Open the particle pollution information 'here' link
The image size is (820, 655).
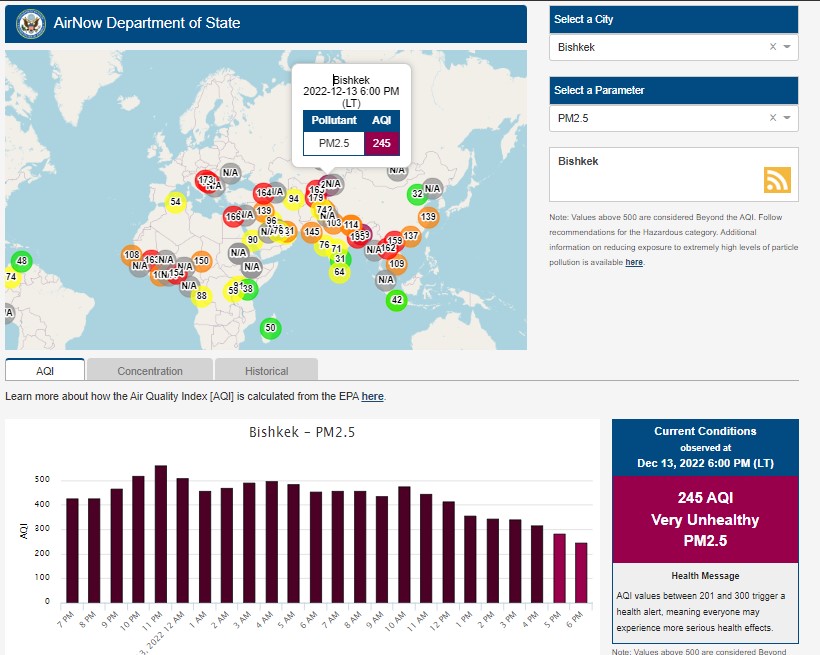coord(634,262)
